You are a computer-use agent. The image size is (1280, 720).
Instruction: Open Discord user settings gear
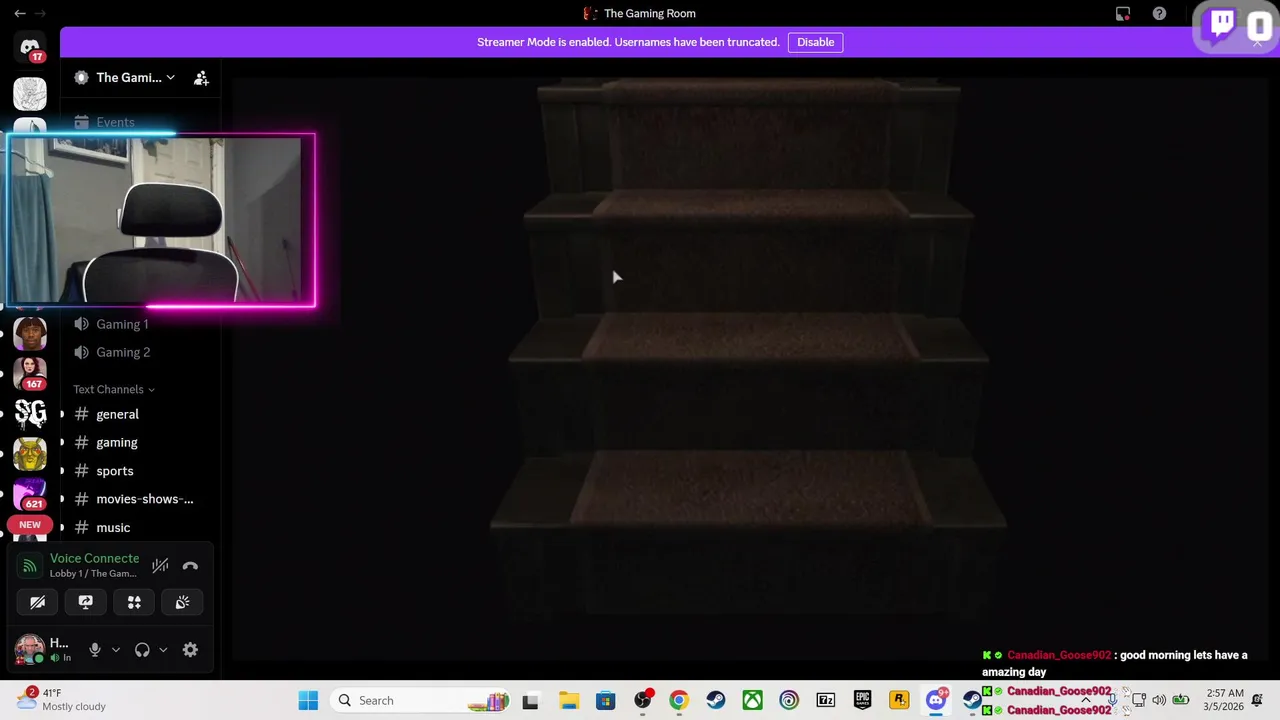tap(190, 650)
